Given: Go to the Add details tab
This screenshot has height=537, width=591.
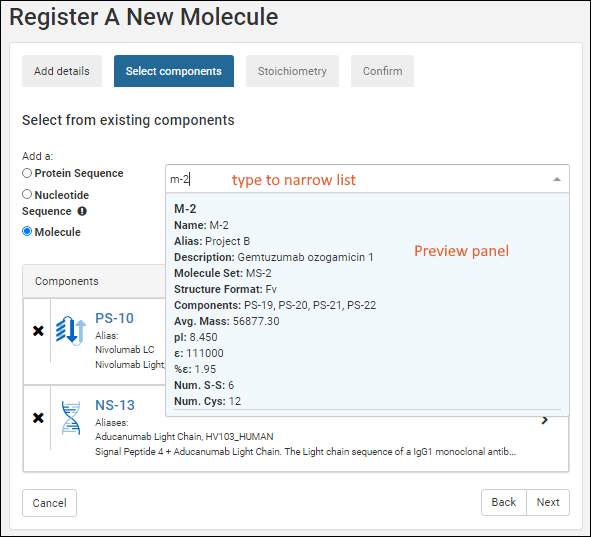Looking at the screenshot, I should [62, 71].
